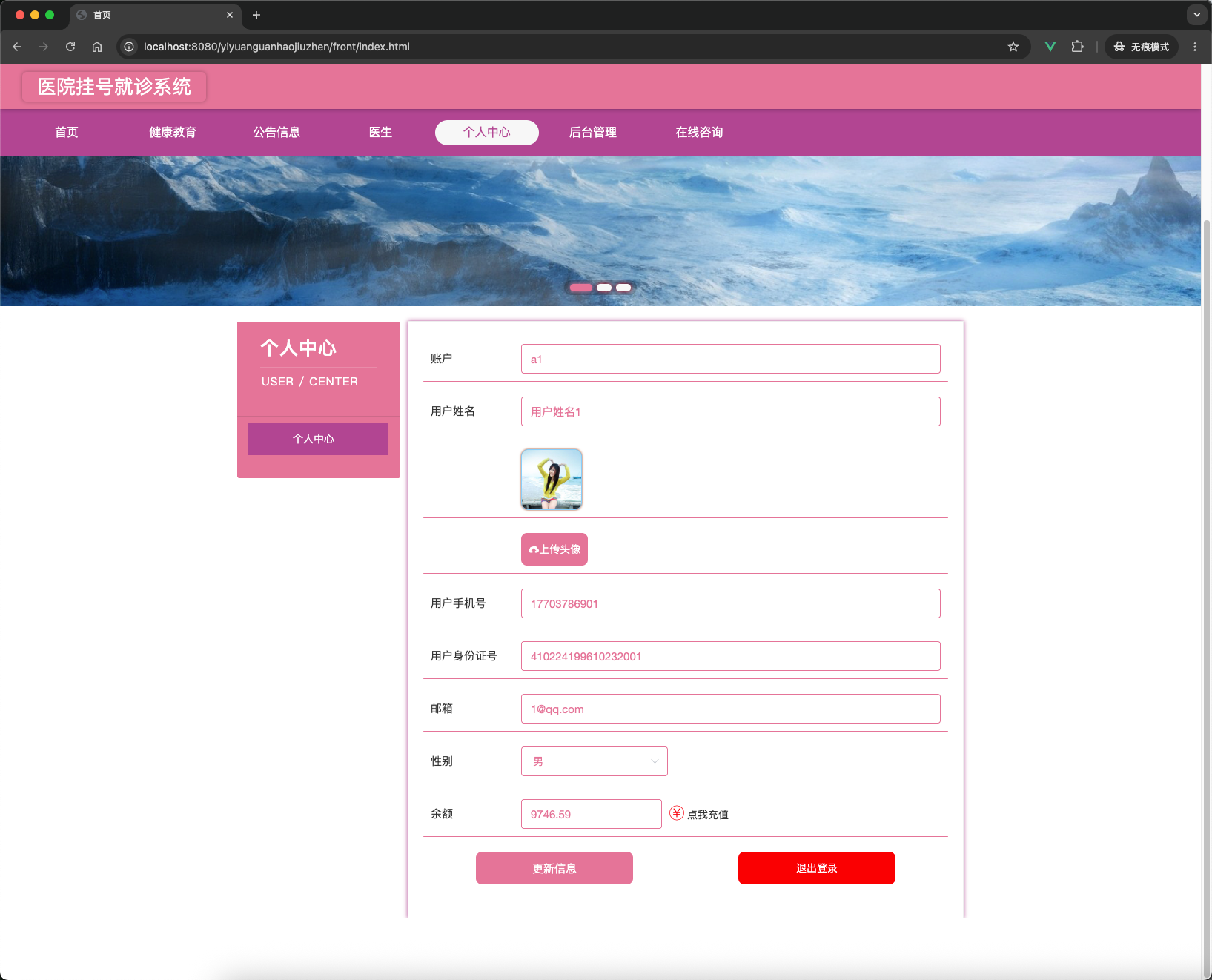Open the 性别 dropdown

(x=595, y=761)
